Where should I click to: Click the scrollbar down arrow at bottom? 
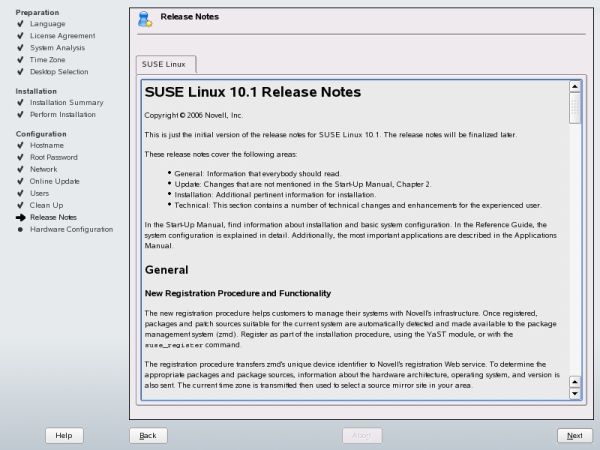(575, 393)
